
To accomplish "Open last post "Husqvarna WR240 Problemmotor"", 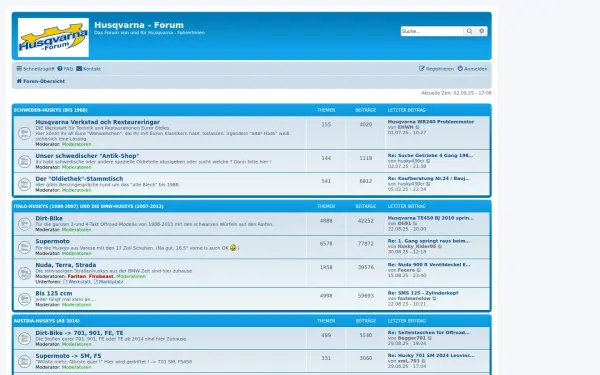I will click(x=431, y=122).
